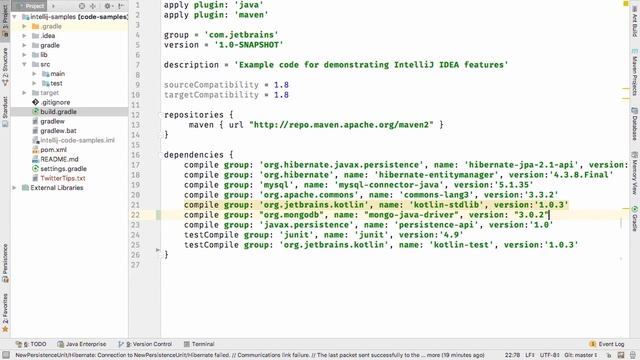Open the Favorites tool window tab
Image resolution: width=640 pixels, height=360 pixels.
[5, 312]
